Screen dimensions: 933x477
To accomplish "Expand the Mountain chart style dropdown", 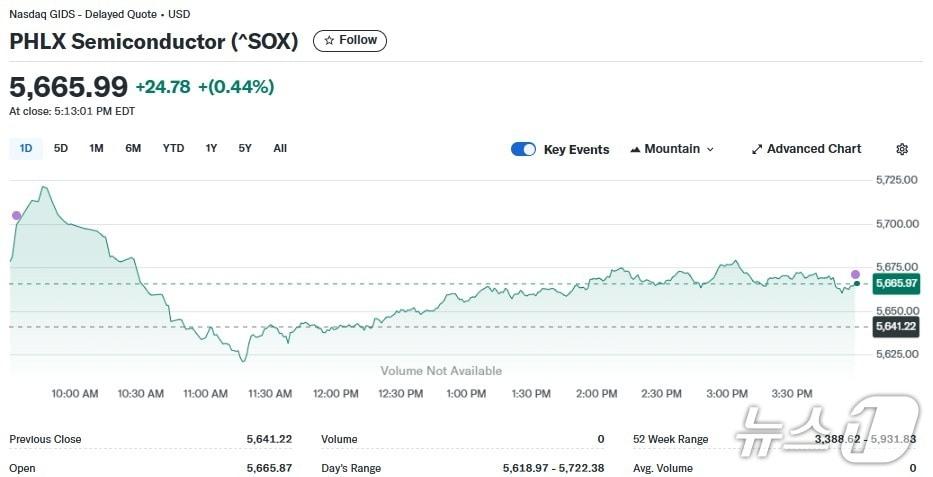I will (710, 149).
